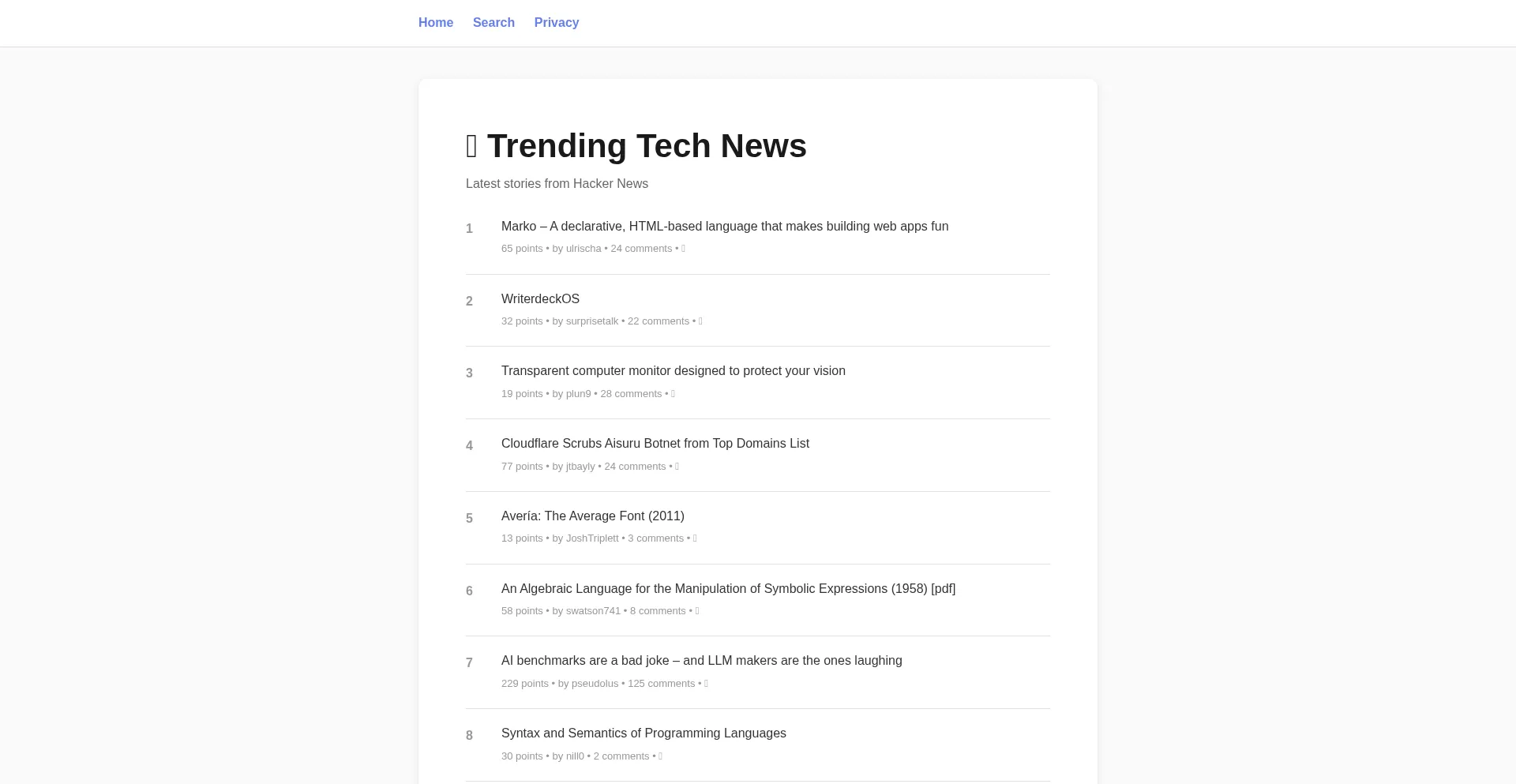Click the small icon after WriterdeckOS comments
Viewport: 1516px width, 784px height.
click(700, 321)
